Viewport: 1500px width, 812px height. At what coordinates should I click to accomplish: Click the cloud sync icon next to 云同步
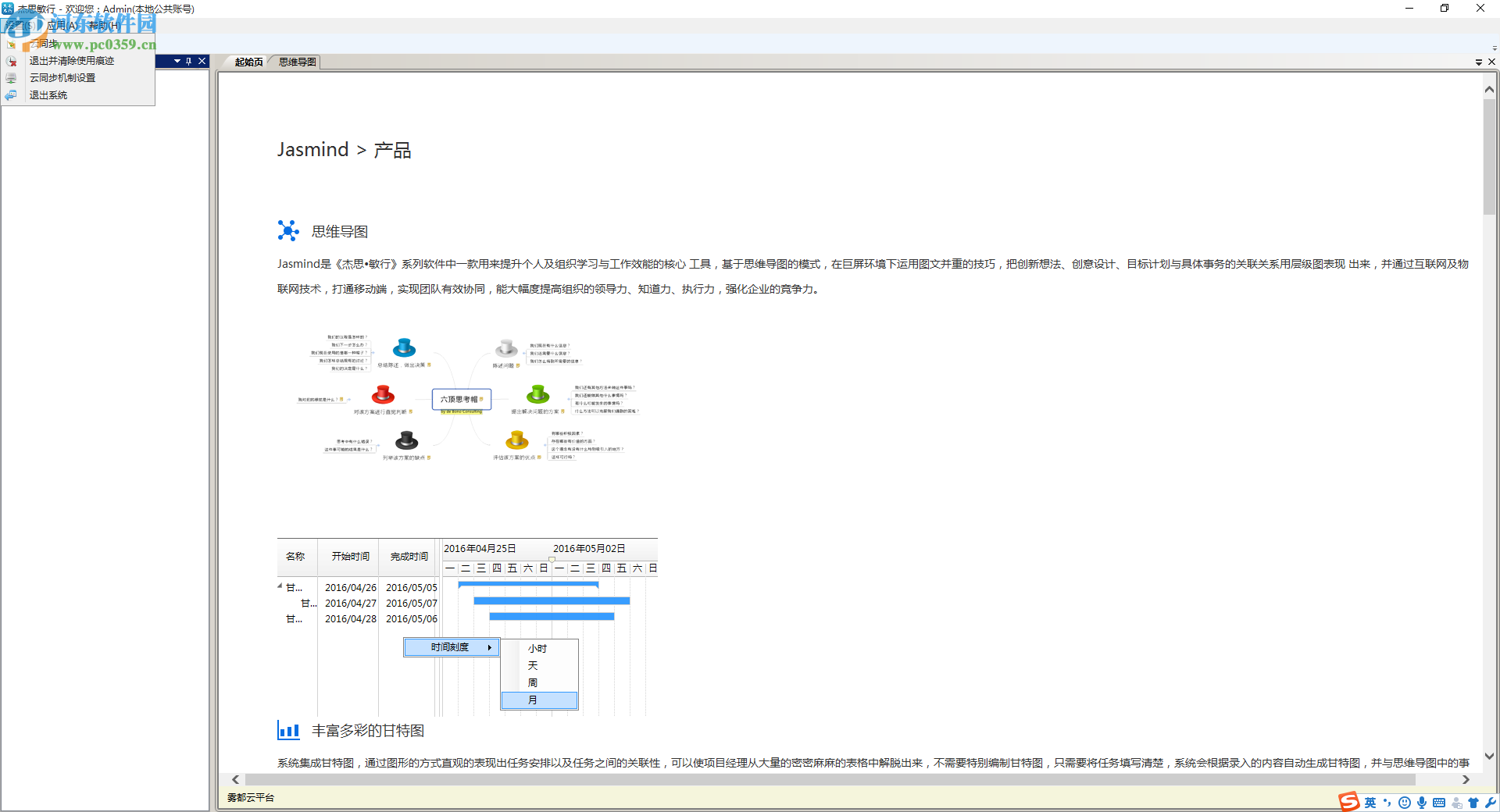pos(12,44)
